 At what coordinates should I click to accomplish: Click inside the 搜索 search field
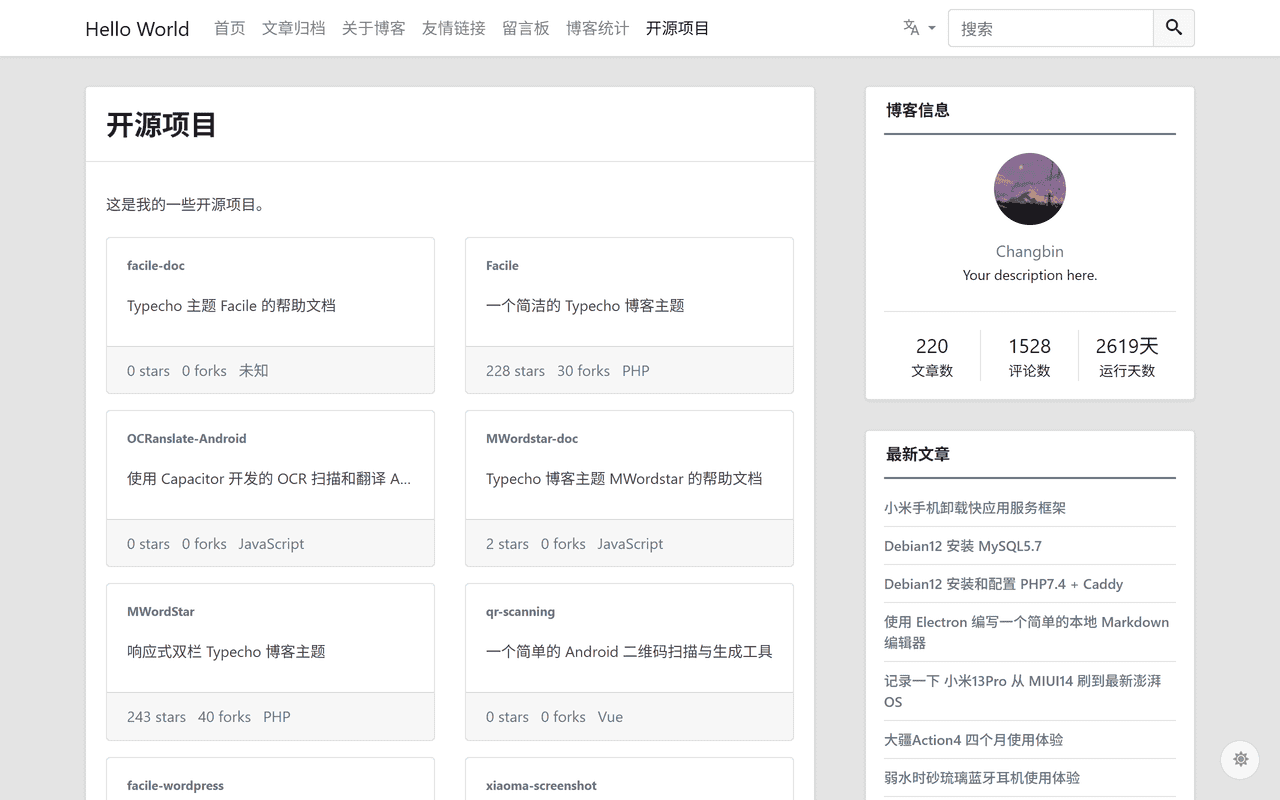click(1050, 28)
